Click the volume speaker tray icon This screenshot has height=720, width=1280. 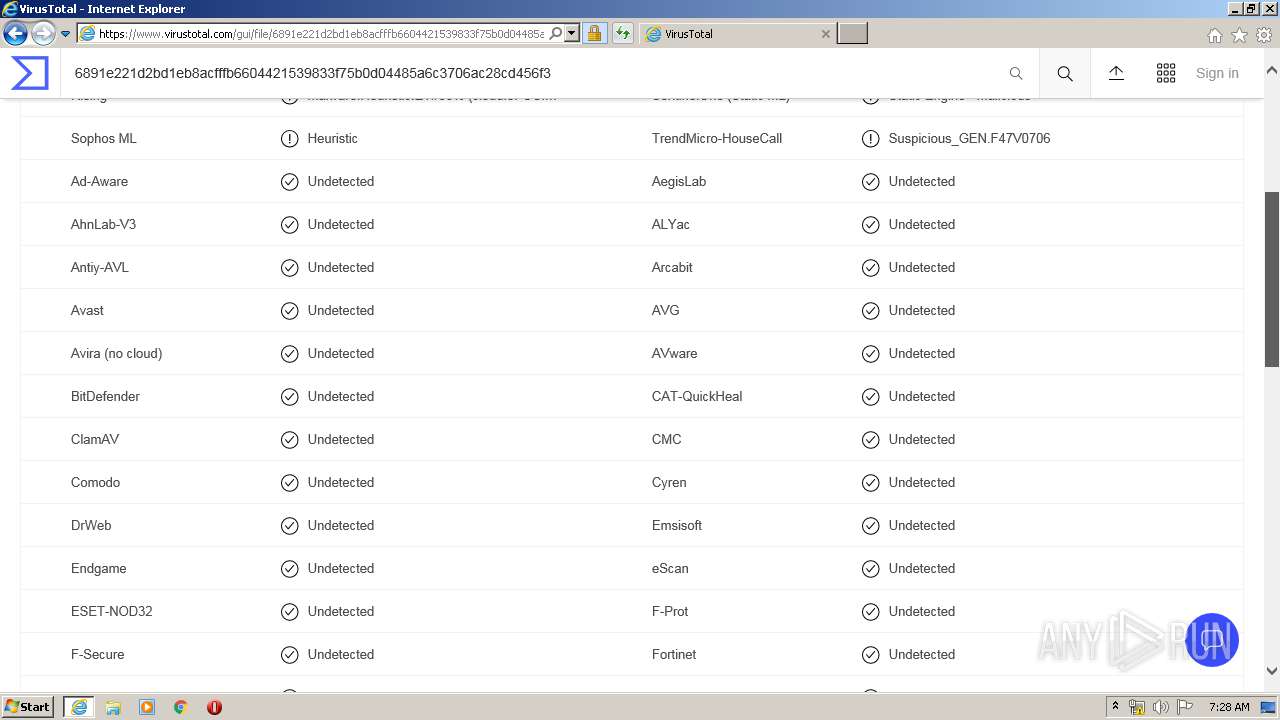1161,707
